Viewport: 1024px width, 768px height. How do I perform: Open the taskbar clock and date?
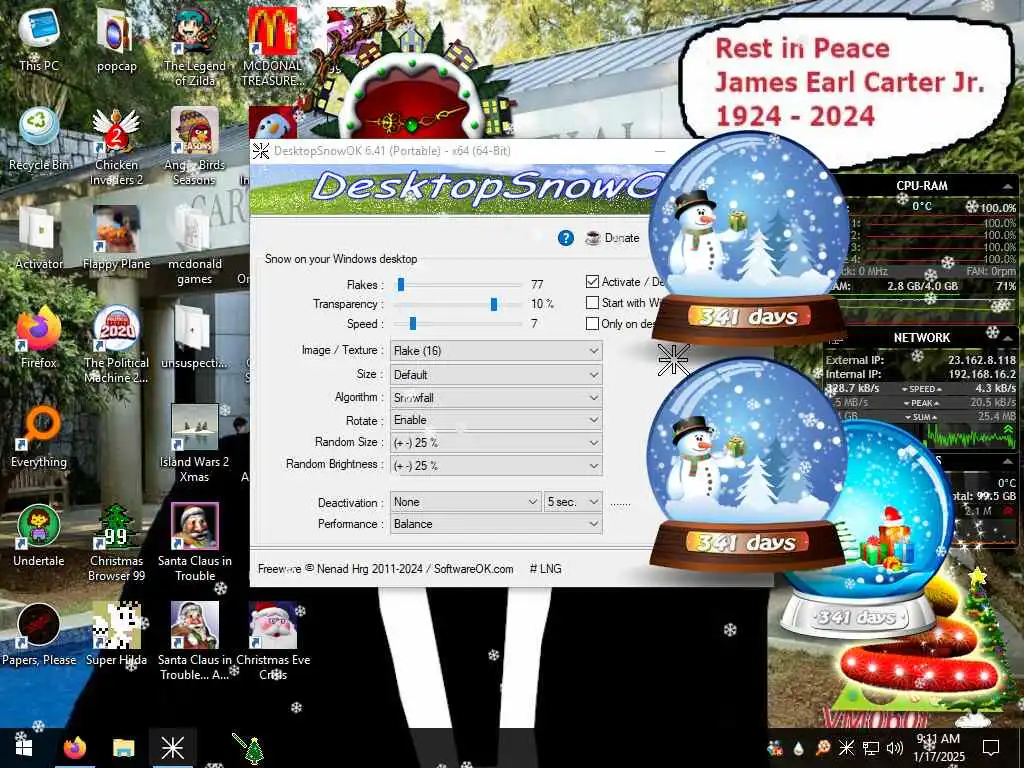point(938,748)
